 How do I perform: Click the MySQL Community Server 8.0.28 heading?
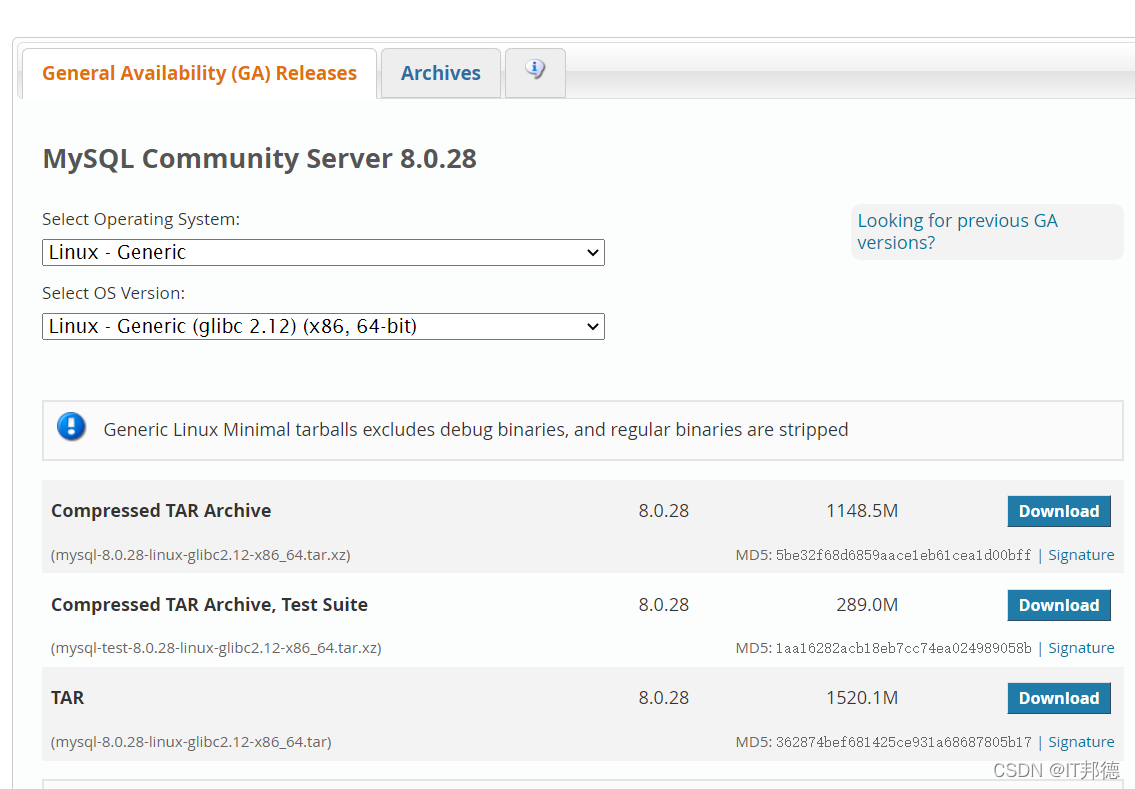tap(260, 159)
